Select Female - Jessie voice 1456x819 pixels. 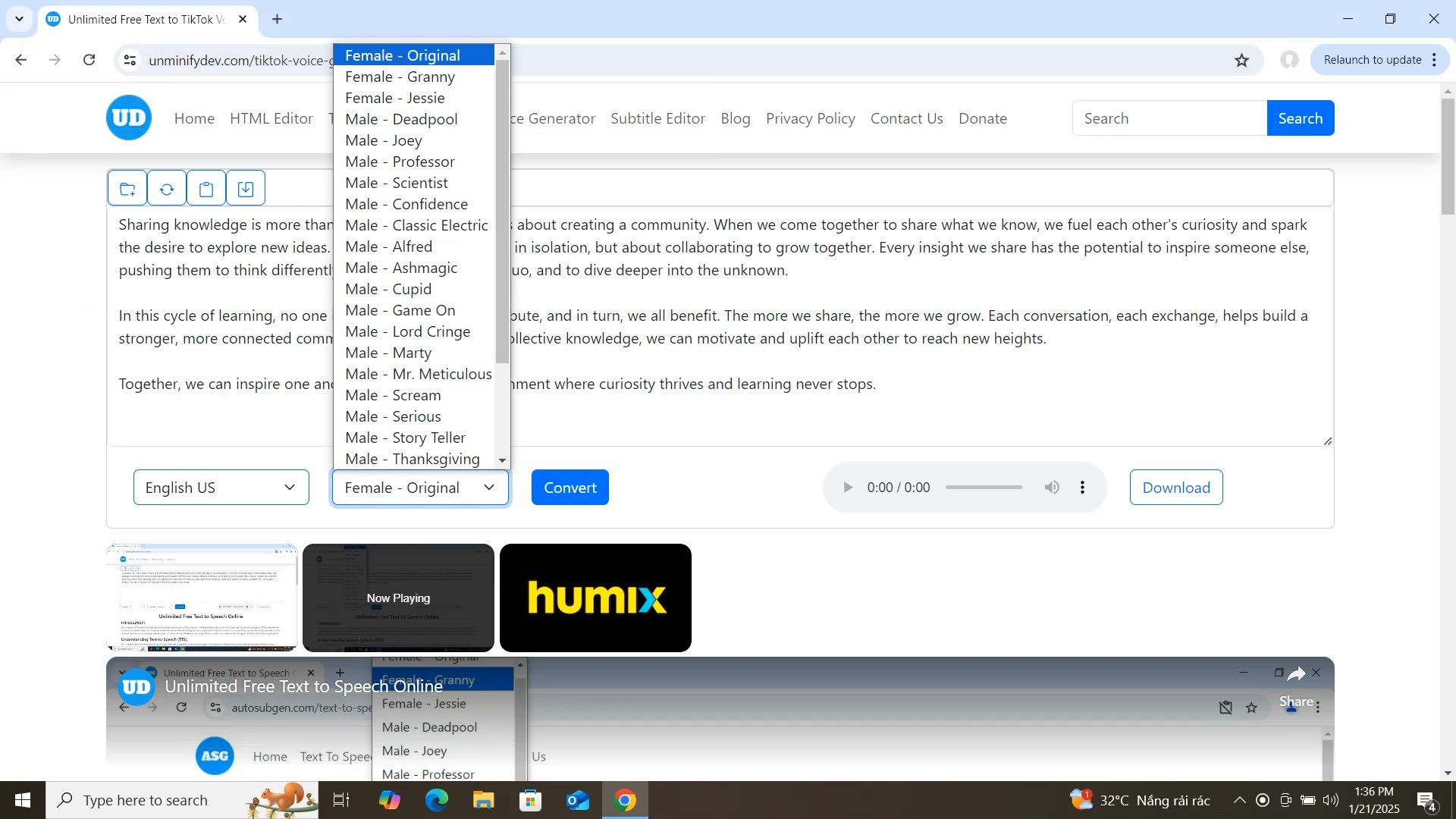(414, 98)
